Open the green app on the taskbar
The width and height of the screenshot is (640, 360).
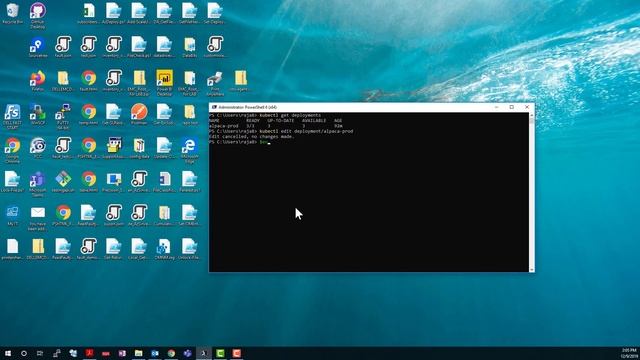pos(220,353)
